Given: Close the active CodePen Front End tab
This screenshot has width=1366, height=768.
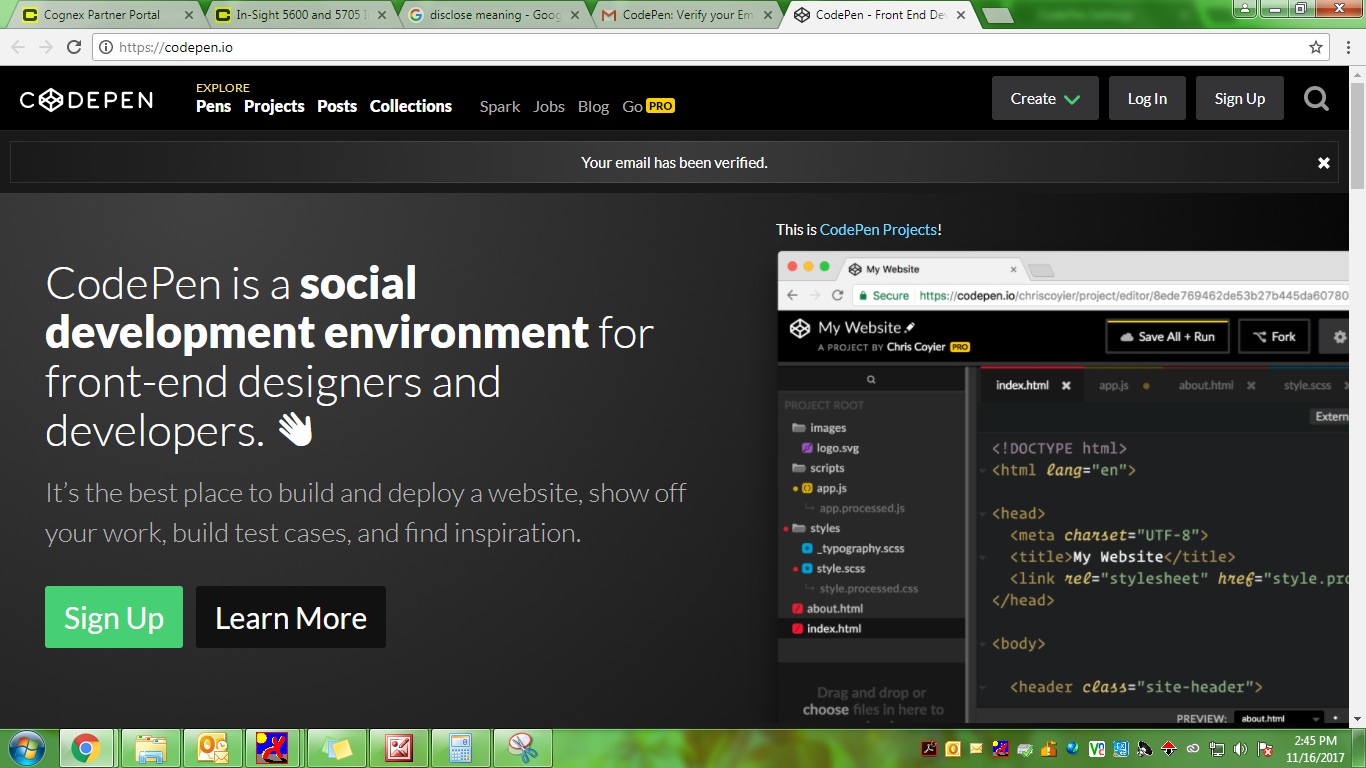Looking at the screenshot, I should (962, 15).
